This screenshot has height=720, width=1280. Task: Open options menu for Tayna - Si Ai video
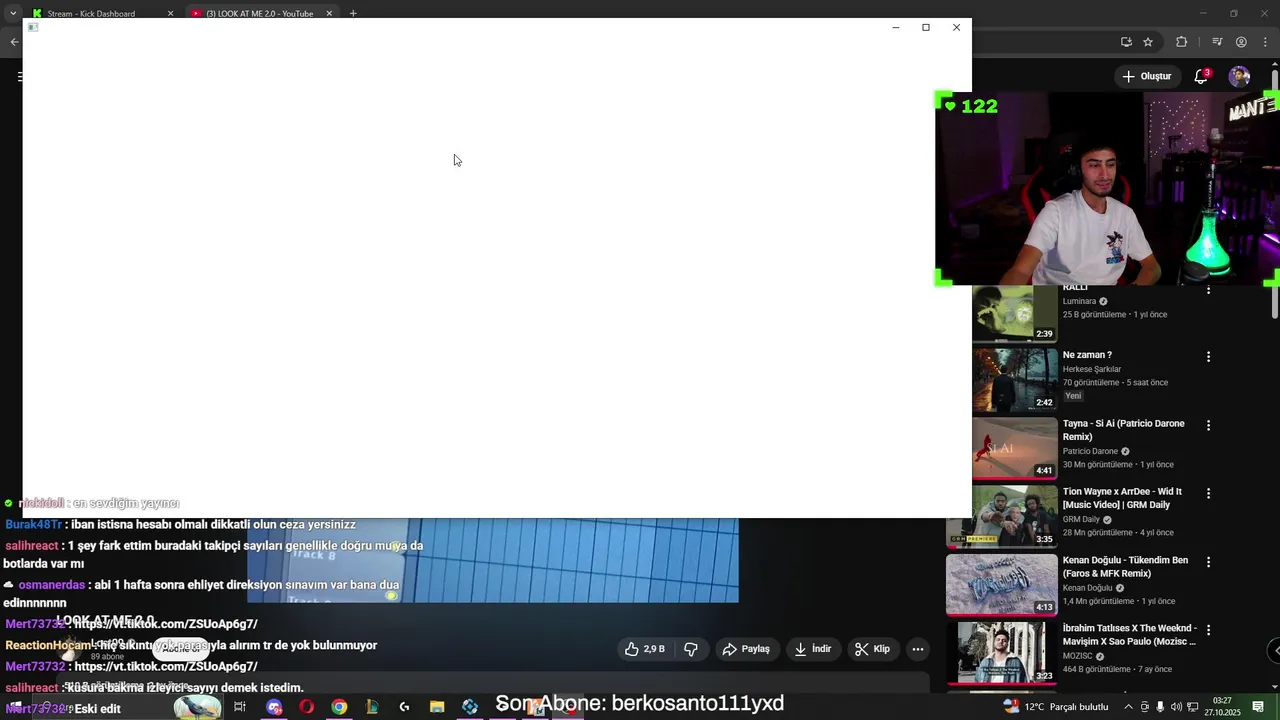[x=1208, y=425]
